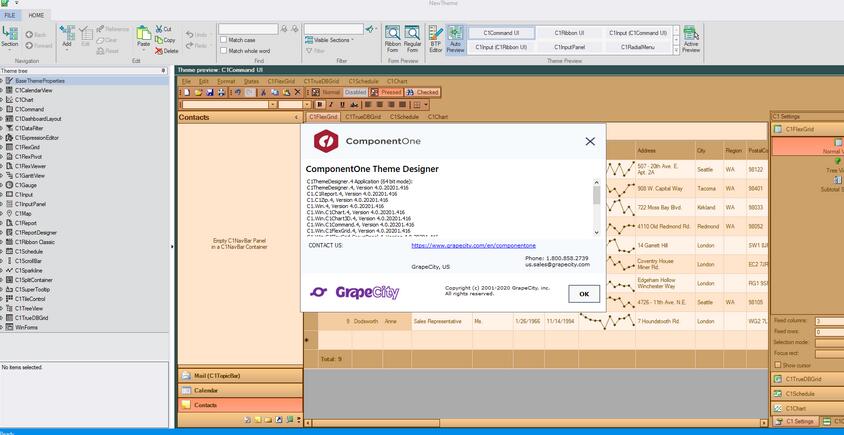
Task: Expand the C1CalendarView tree node
Action: coord(2,90)
